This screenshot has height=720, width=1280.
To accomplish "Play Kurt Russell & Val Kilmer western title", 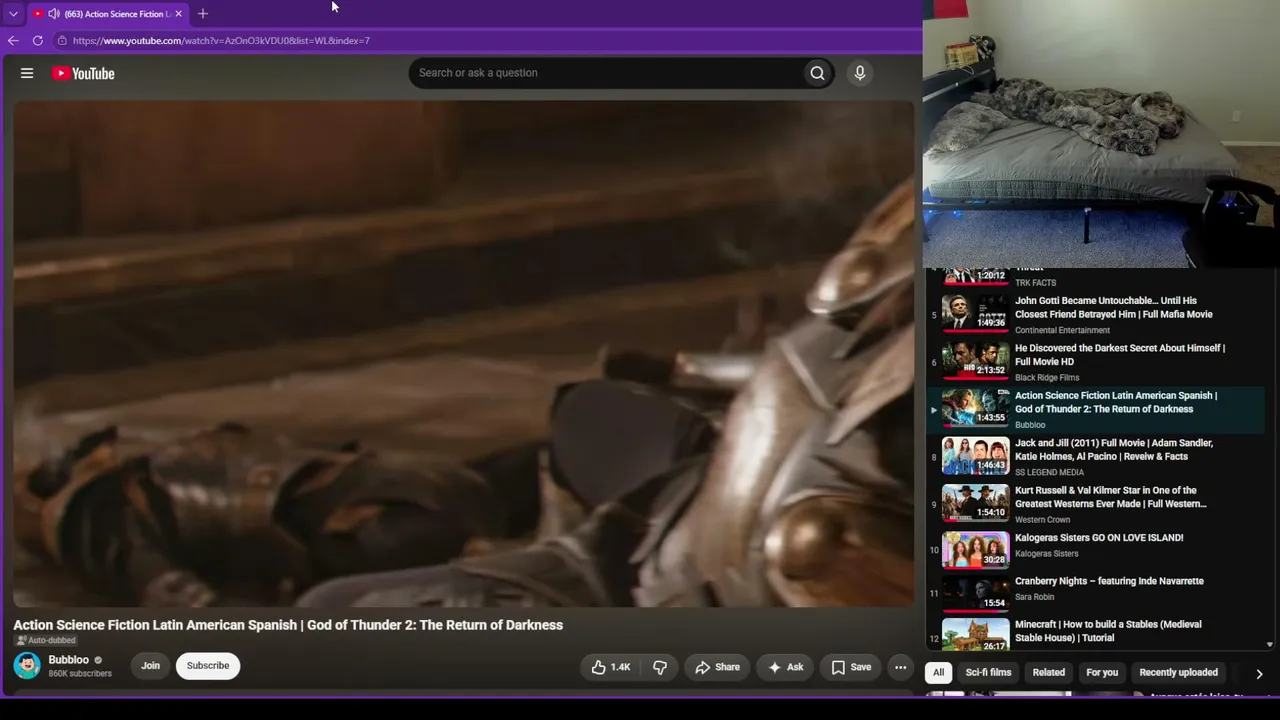I will 1110,497.
